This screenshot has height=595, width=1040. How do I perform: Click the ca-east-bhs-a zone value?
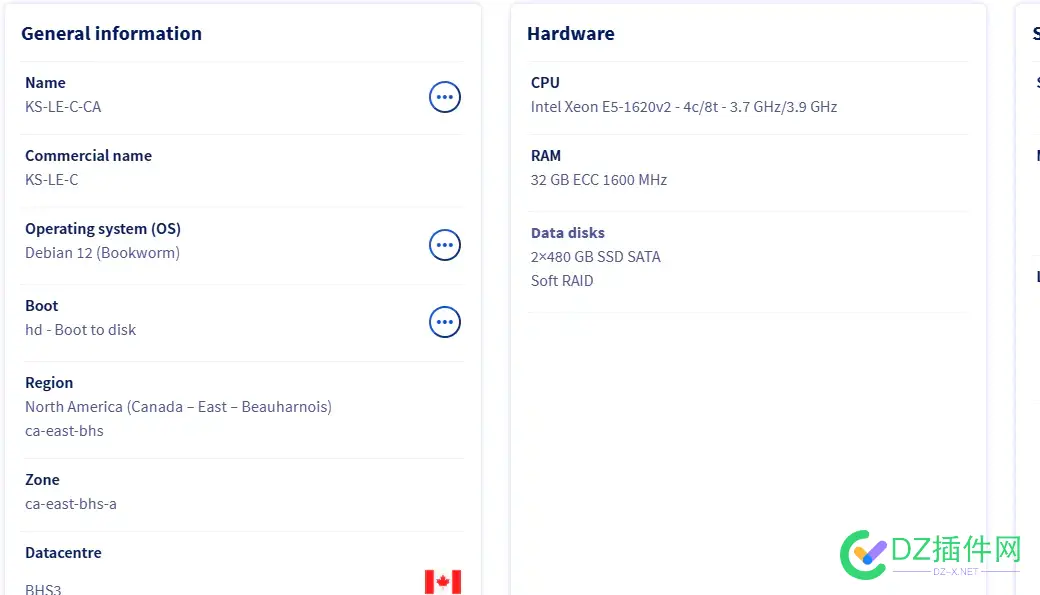coord(71,504)
